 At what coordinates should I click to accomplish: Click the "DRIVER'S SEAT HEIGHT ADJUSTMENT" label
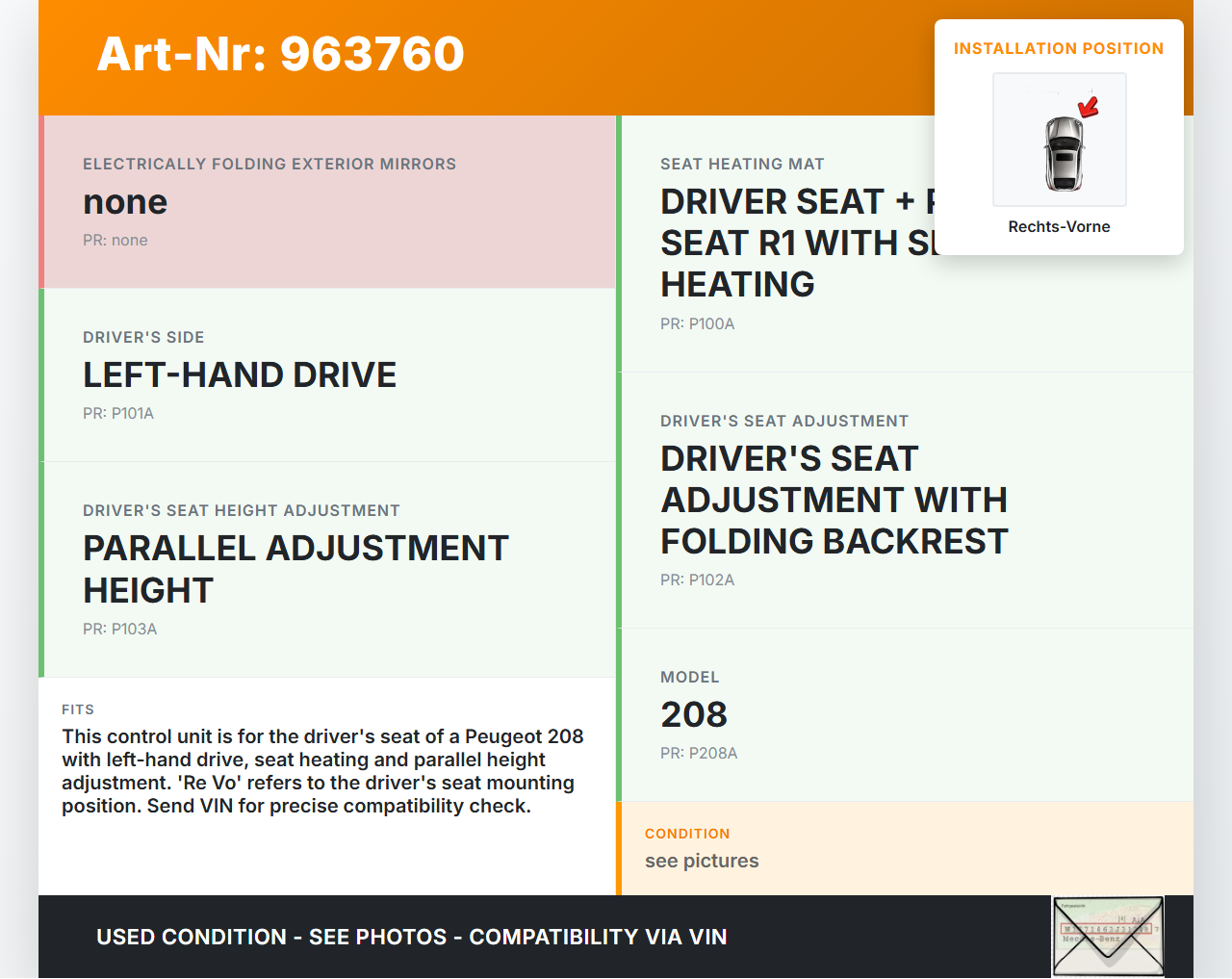[242, 511]
